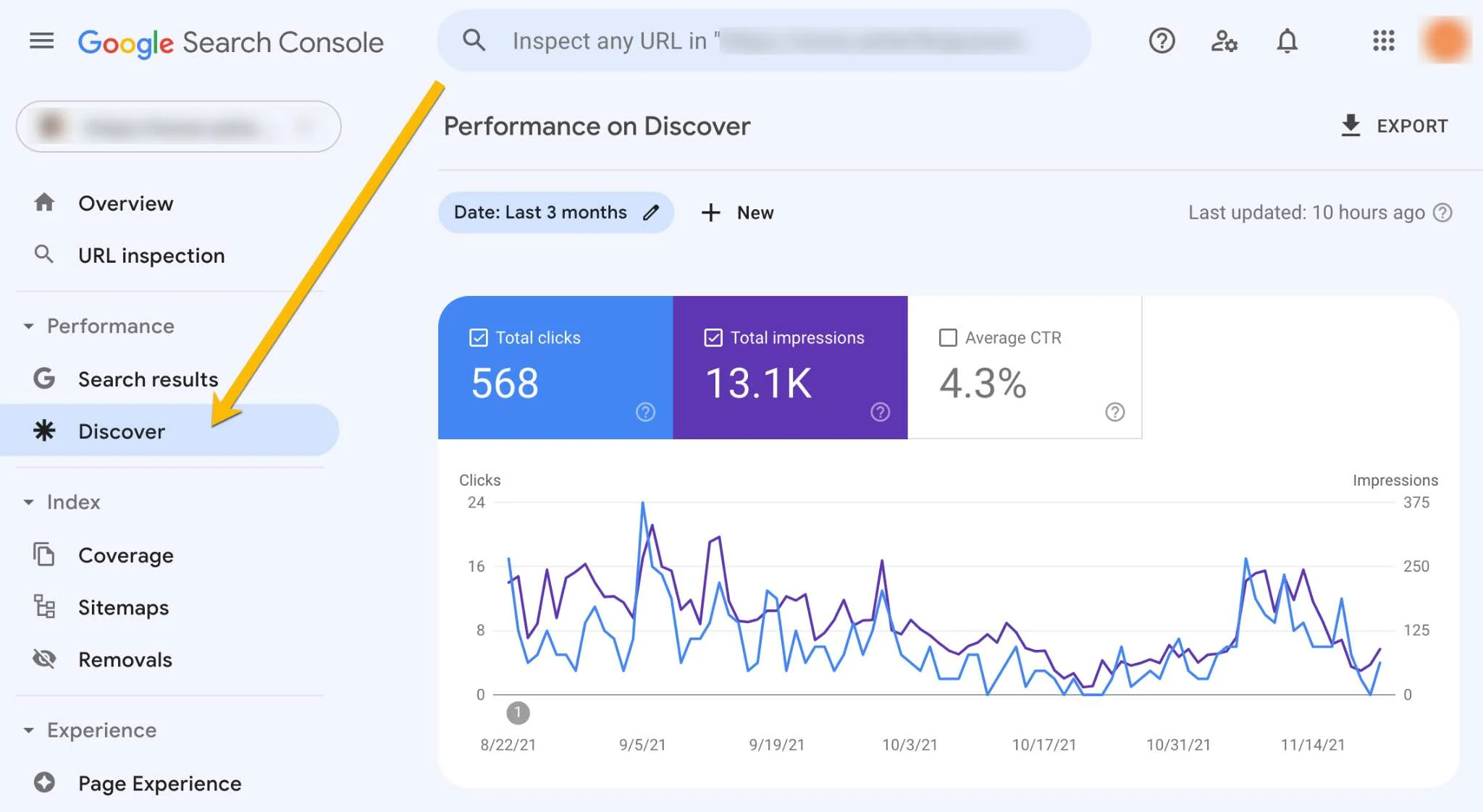Click the Impressions axis title

point(1395,480)
